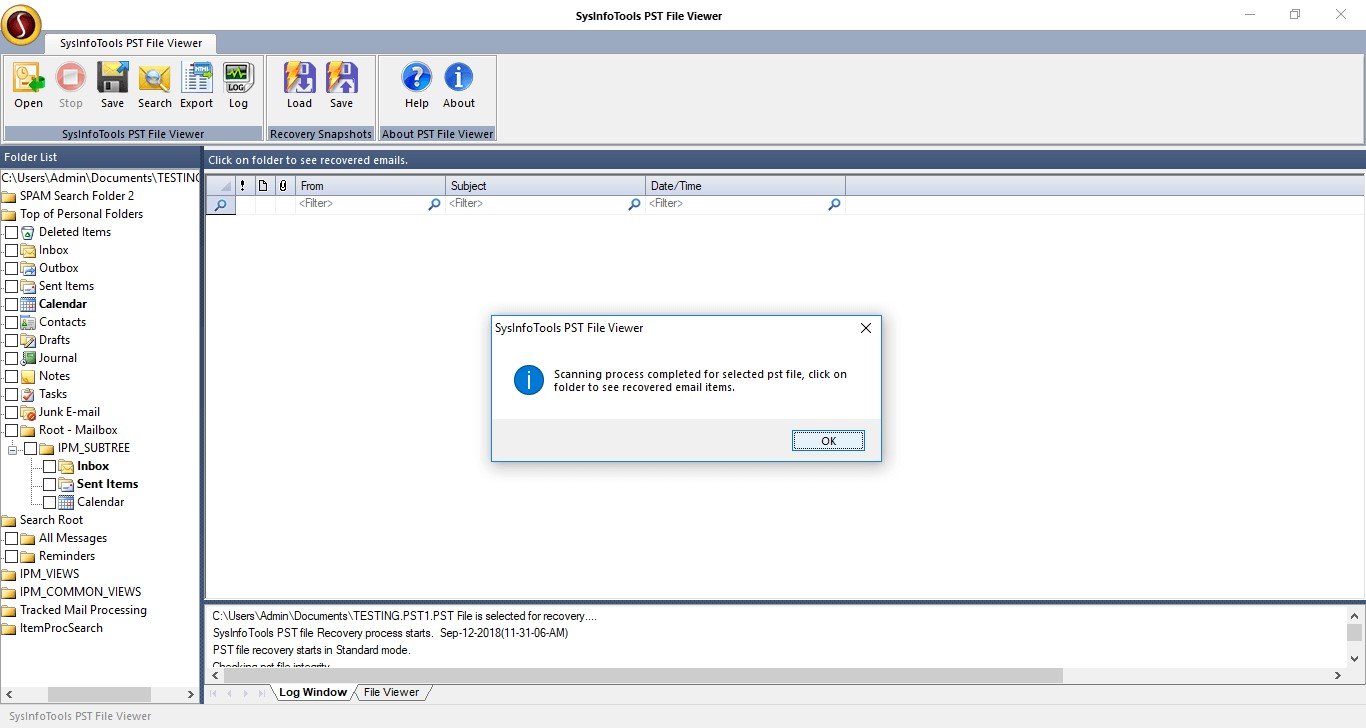Image resolution: width=1366 pixels, height=728 pixels.
Task: Tick the Contacts folder checkbox
Action: 12,322
